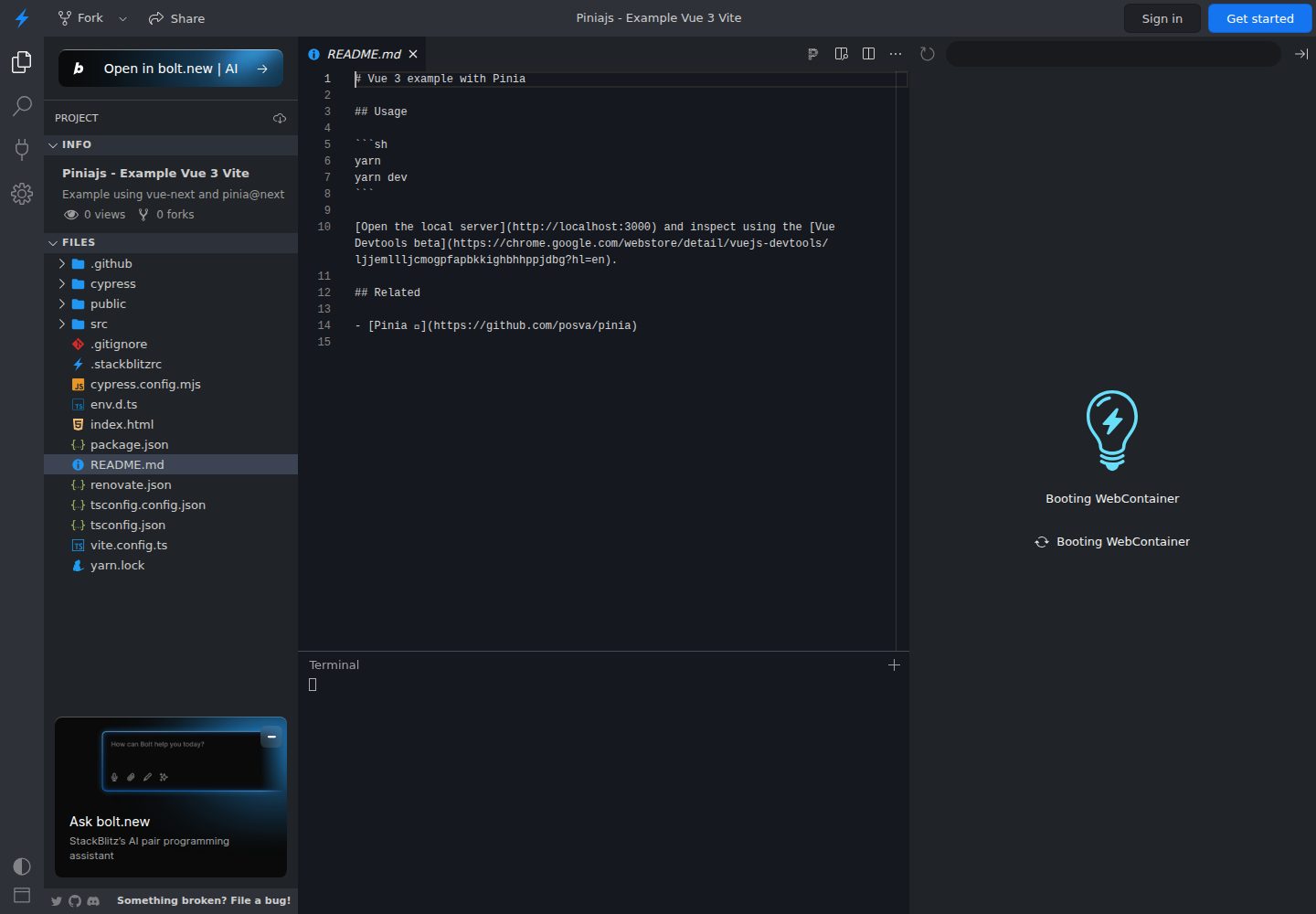Select the README.md editor tab
1316x914 pixels.
[363, 54]
